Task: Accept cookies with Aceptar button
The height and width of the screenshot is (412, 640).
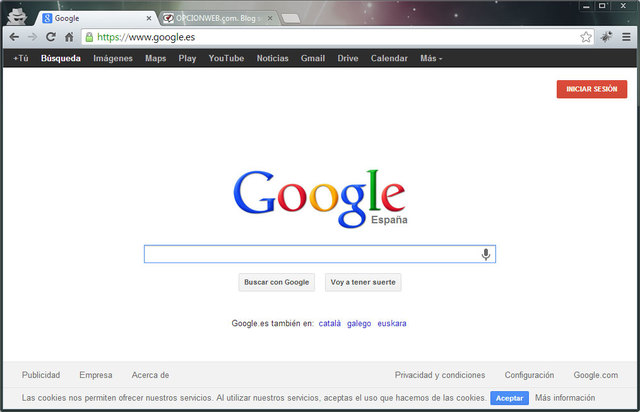Action: click(509, 398)
